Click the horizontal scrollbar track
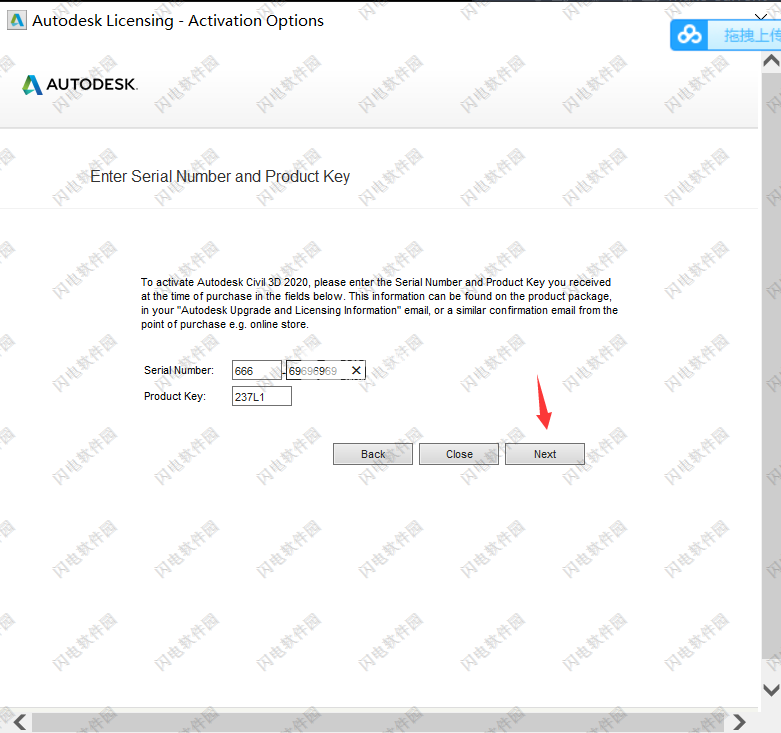This screenshot has height=733, width=781. [376, 722]
